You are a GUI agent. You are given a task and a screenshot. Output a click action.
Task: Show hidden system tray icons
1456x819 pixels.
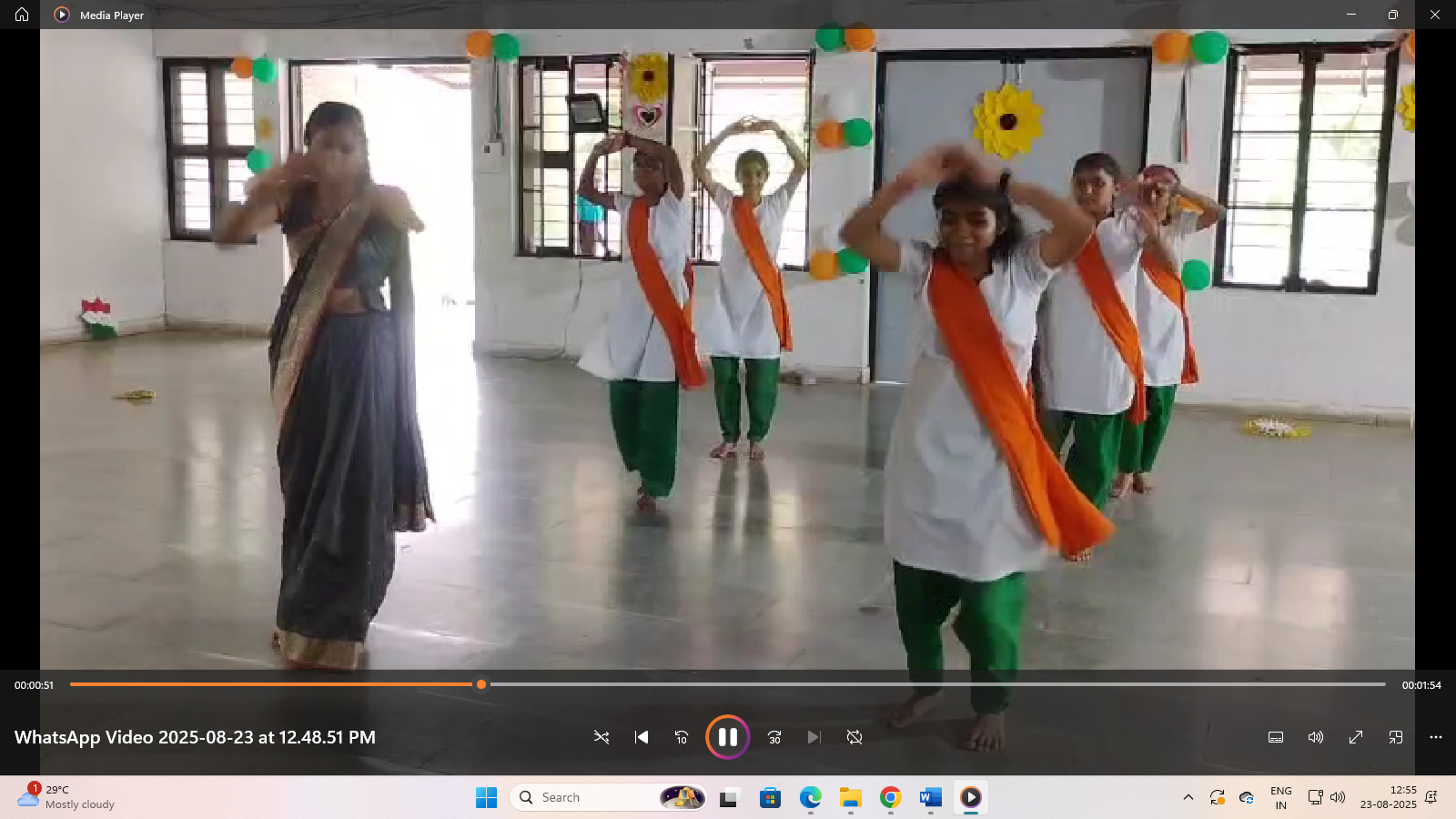pyautogui.click(x=1188, y=797)
